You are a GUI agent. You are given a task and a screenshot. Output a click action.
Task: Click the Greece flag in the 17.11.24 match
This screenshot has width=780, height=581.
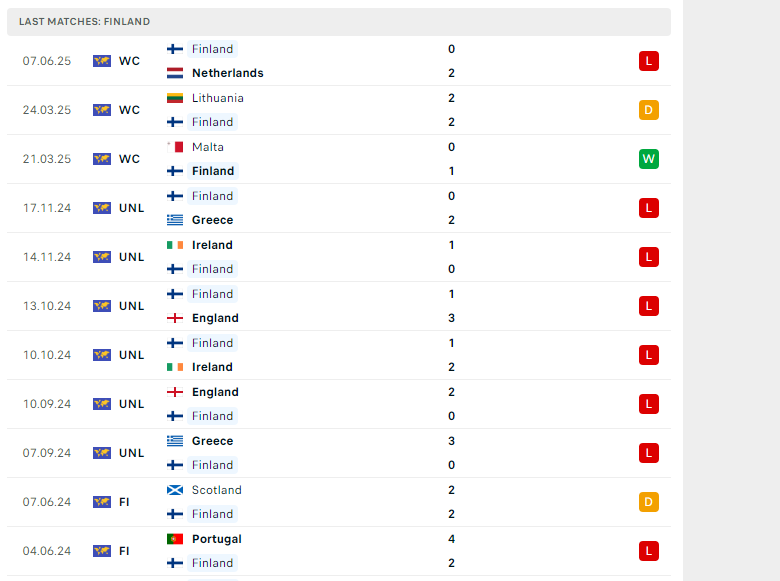pyautogui.click(x=175, y=220)
